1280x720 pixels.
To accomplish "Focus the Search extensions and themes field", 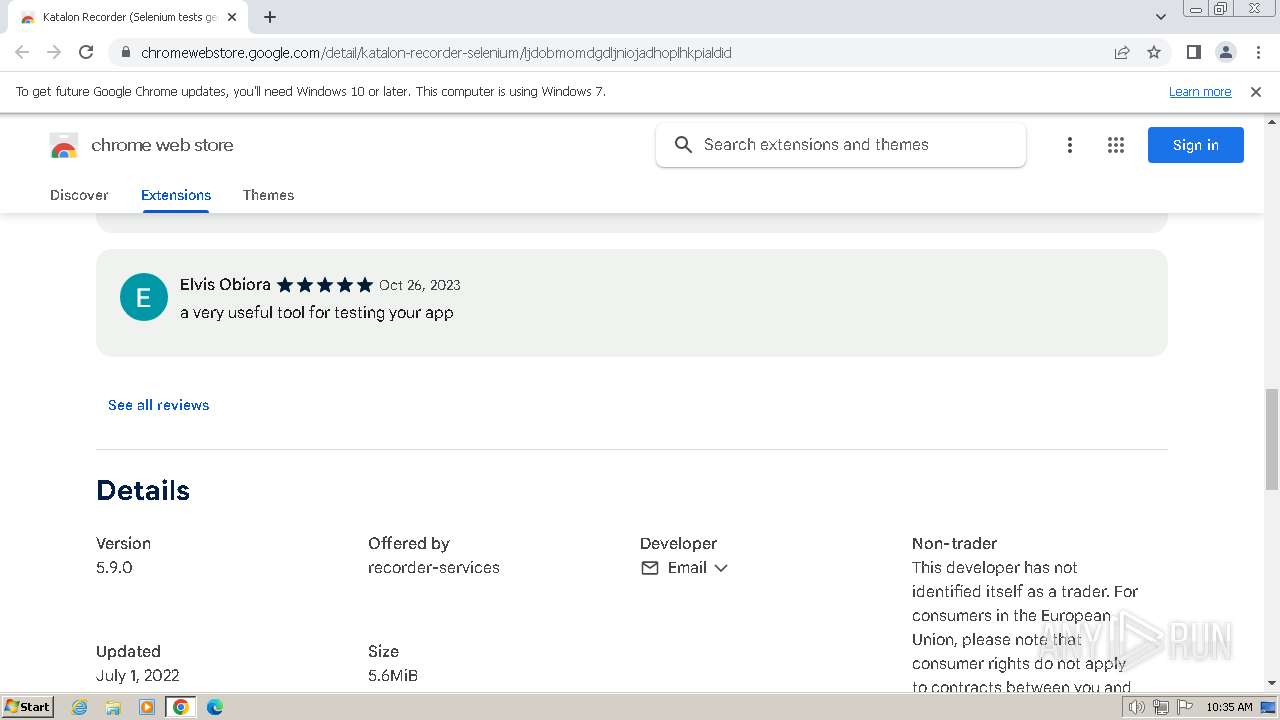I will (x=841, y=145).
